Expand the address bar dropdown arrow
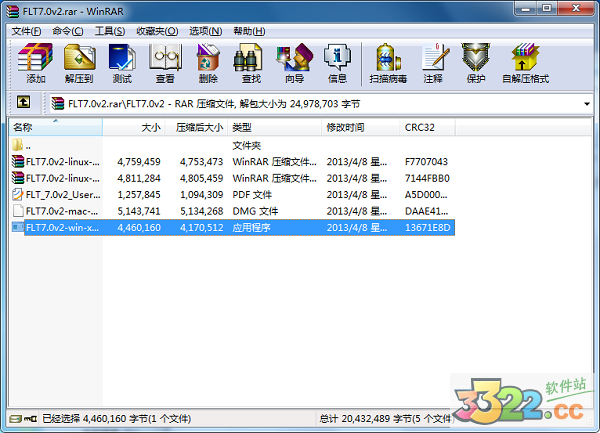 coord(587,104)
